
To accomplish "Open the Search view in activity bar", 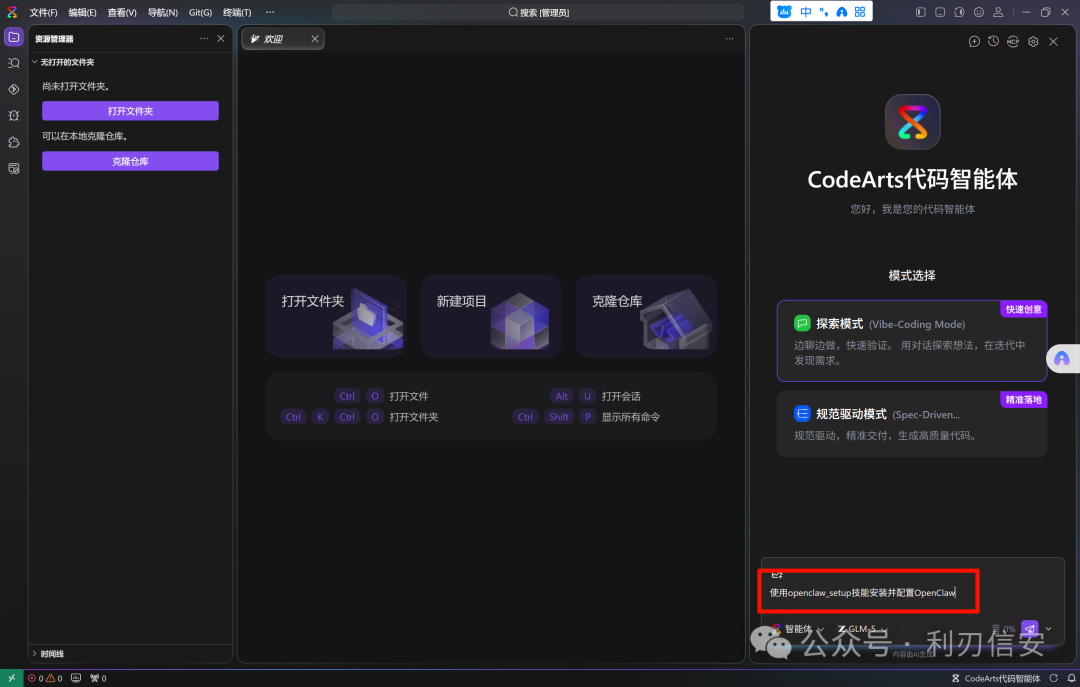I will [x=14, y=63].
